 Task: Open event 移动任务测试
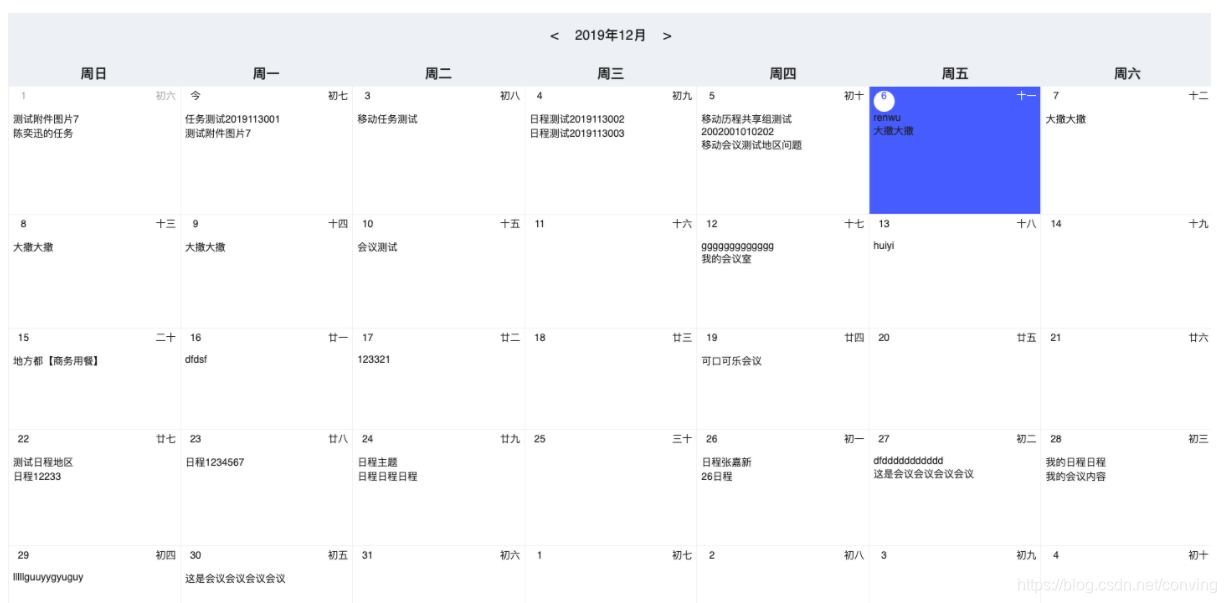[x=387, y=119]
